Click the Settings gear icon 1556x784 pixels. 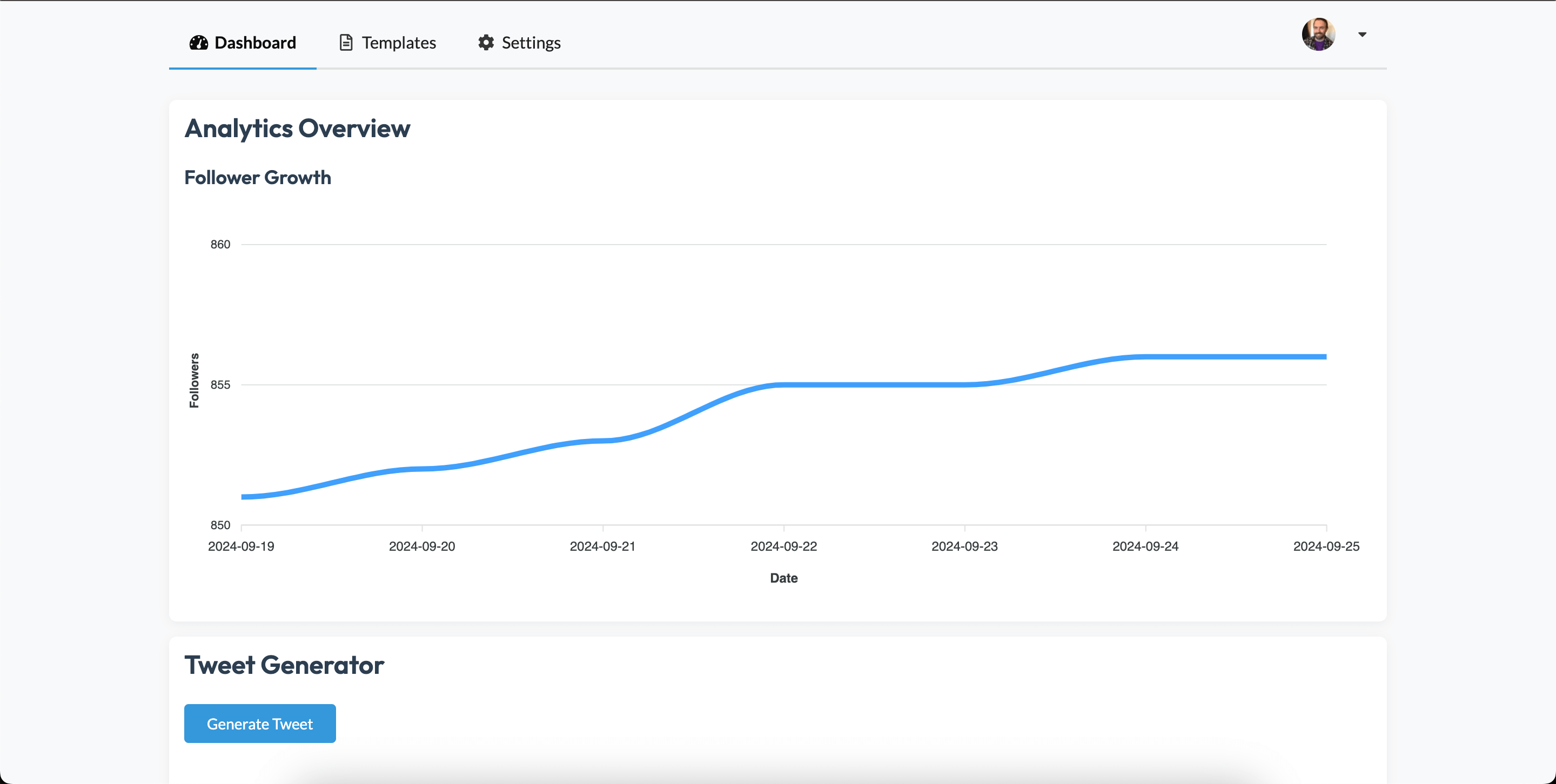click(486, 43)
